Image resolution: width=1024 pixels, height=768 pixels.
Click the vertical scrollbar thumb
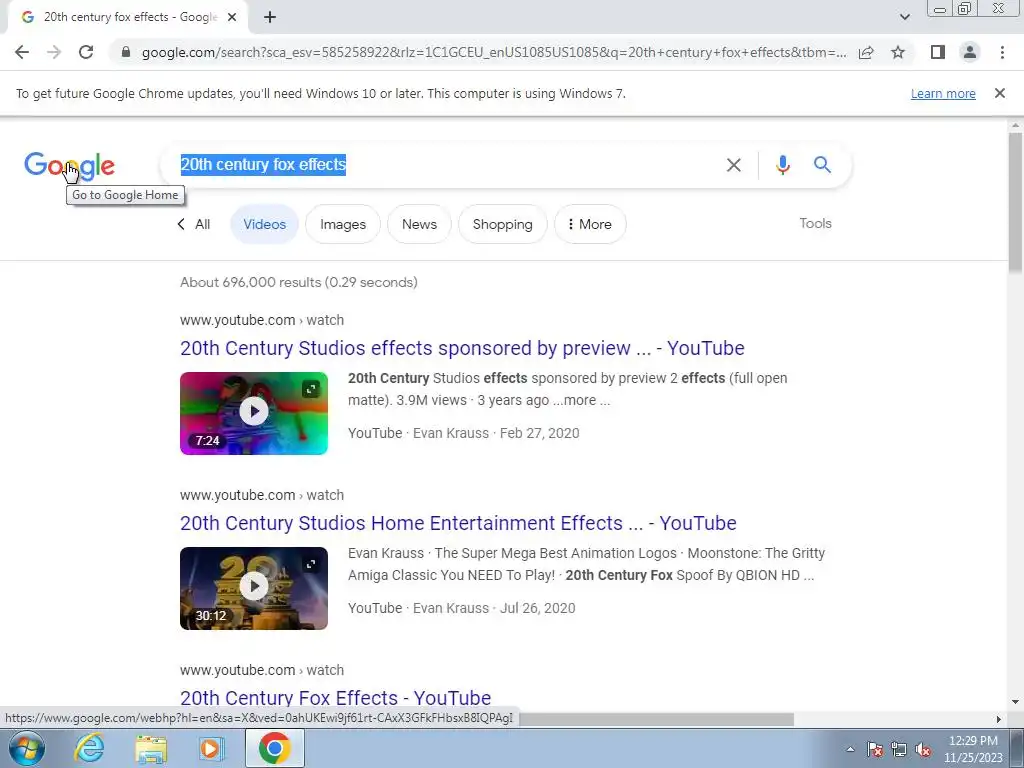1015,202
